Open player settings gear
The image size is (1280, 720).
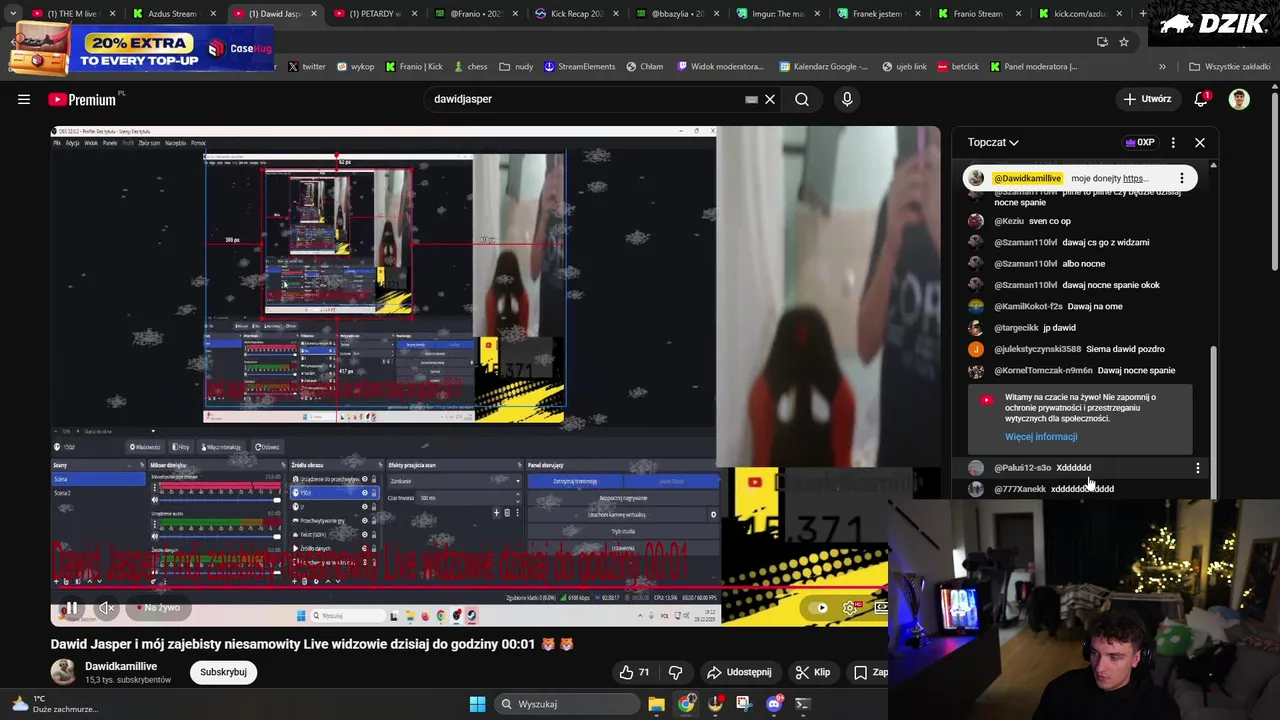(850, 607)
